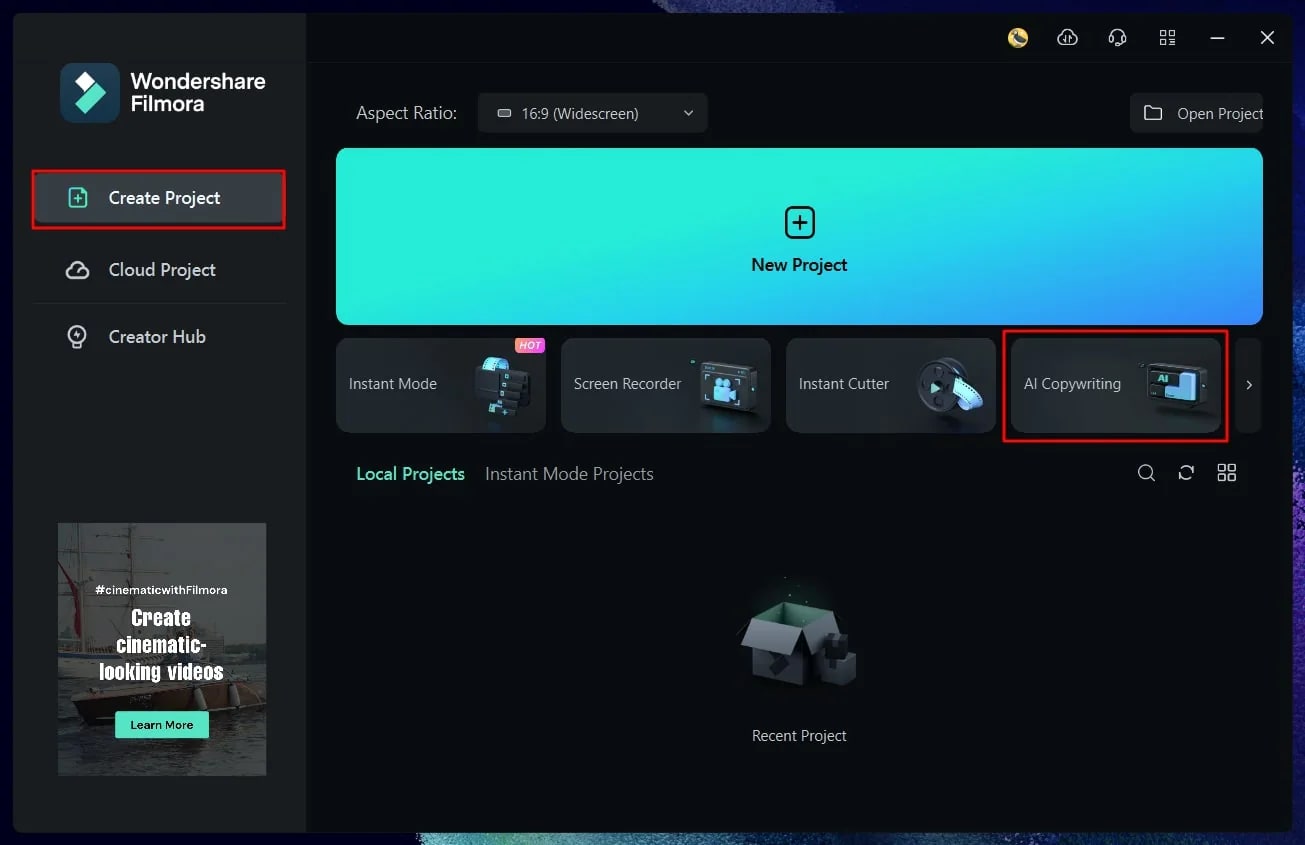1305x845 pixels.
Task: Open Cloud Project in sidebar
Action: [x=159, y=270]
